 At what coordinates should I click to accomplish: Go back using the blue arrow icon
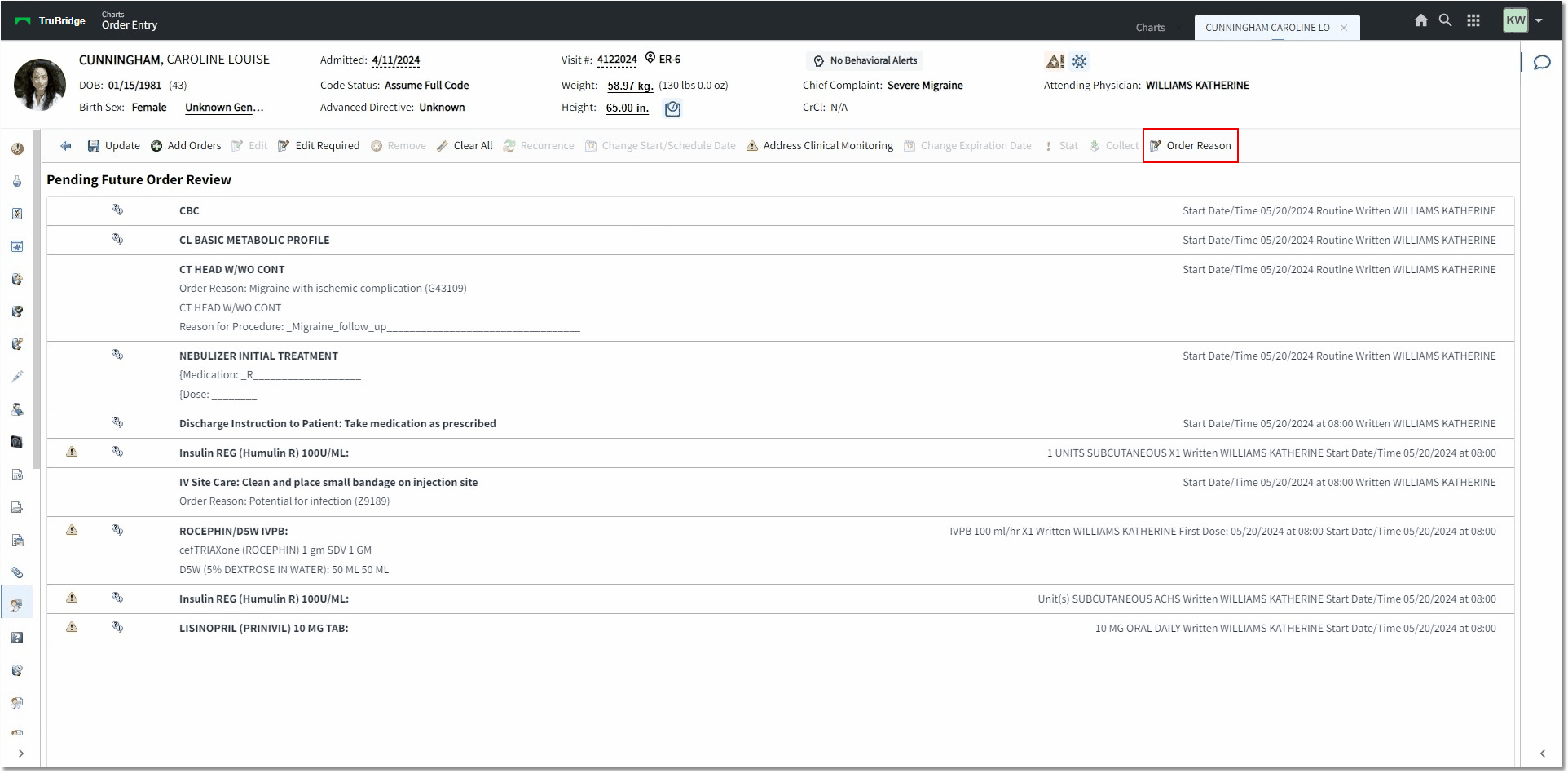pyautogui.click(x=66, y=146)
